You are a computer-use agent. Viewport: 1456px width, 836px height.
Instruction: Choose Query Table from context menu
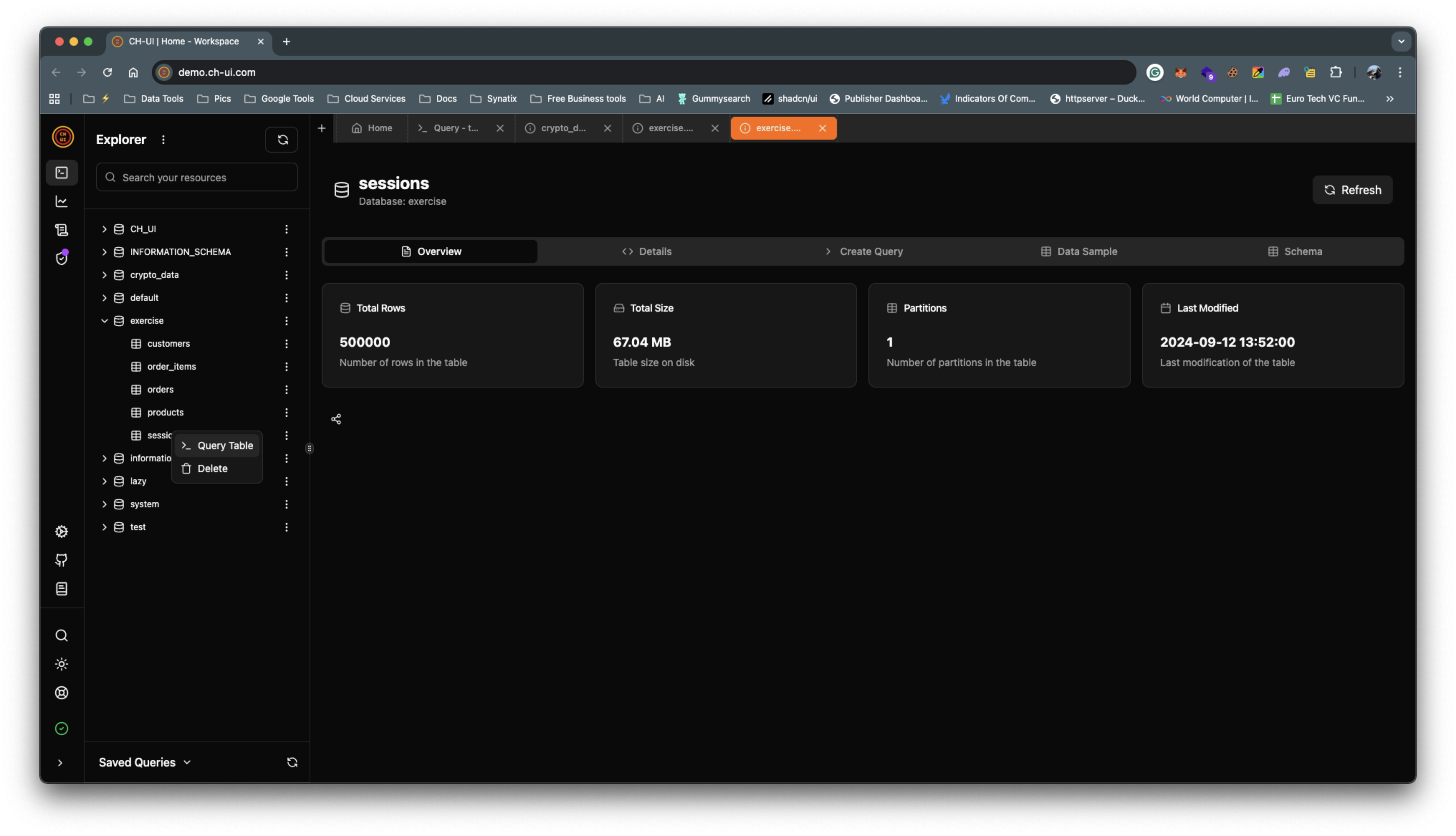click(217, 446)
